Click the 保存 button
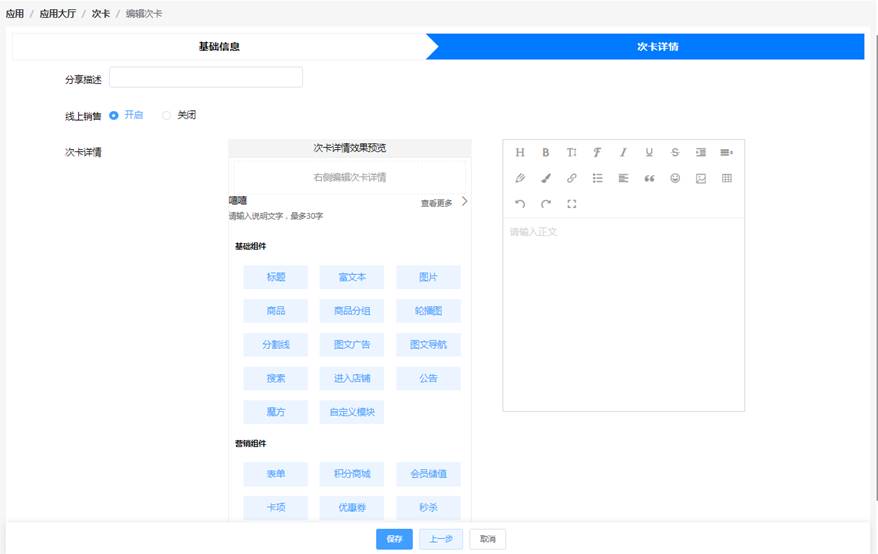Image resolution: width=878 pixels, height=554 pixels. (x=394, y=539)
